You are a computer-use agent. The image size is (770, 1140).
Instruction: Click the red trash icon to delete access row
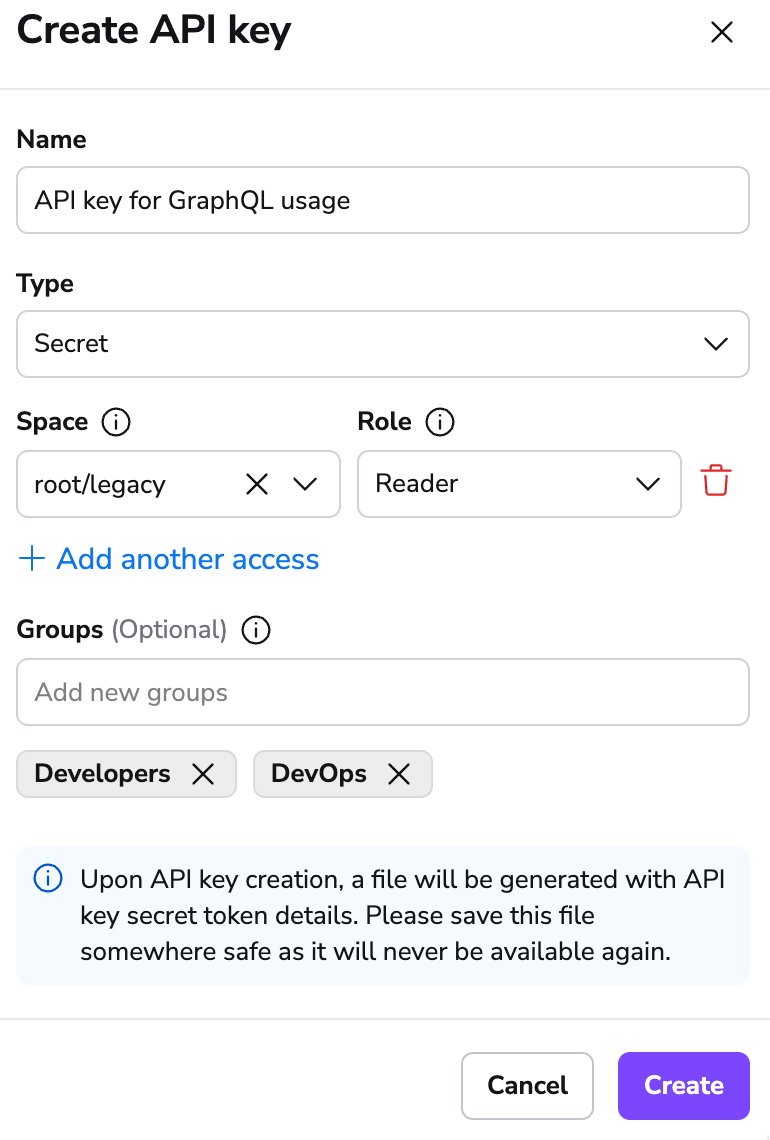coord(716,484)
